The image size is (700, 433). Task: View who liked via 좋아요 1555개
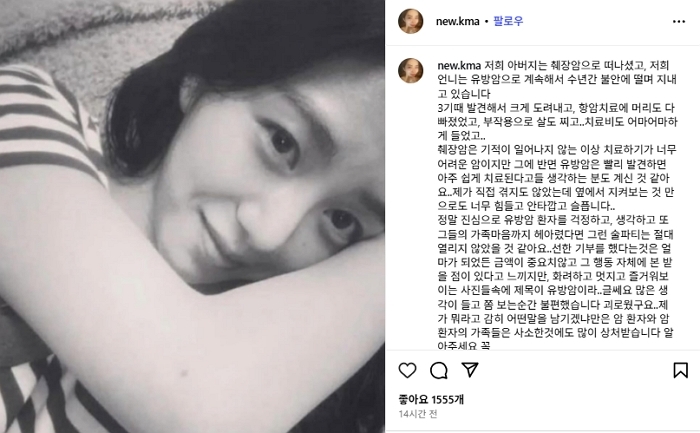[431, 399]
